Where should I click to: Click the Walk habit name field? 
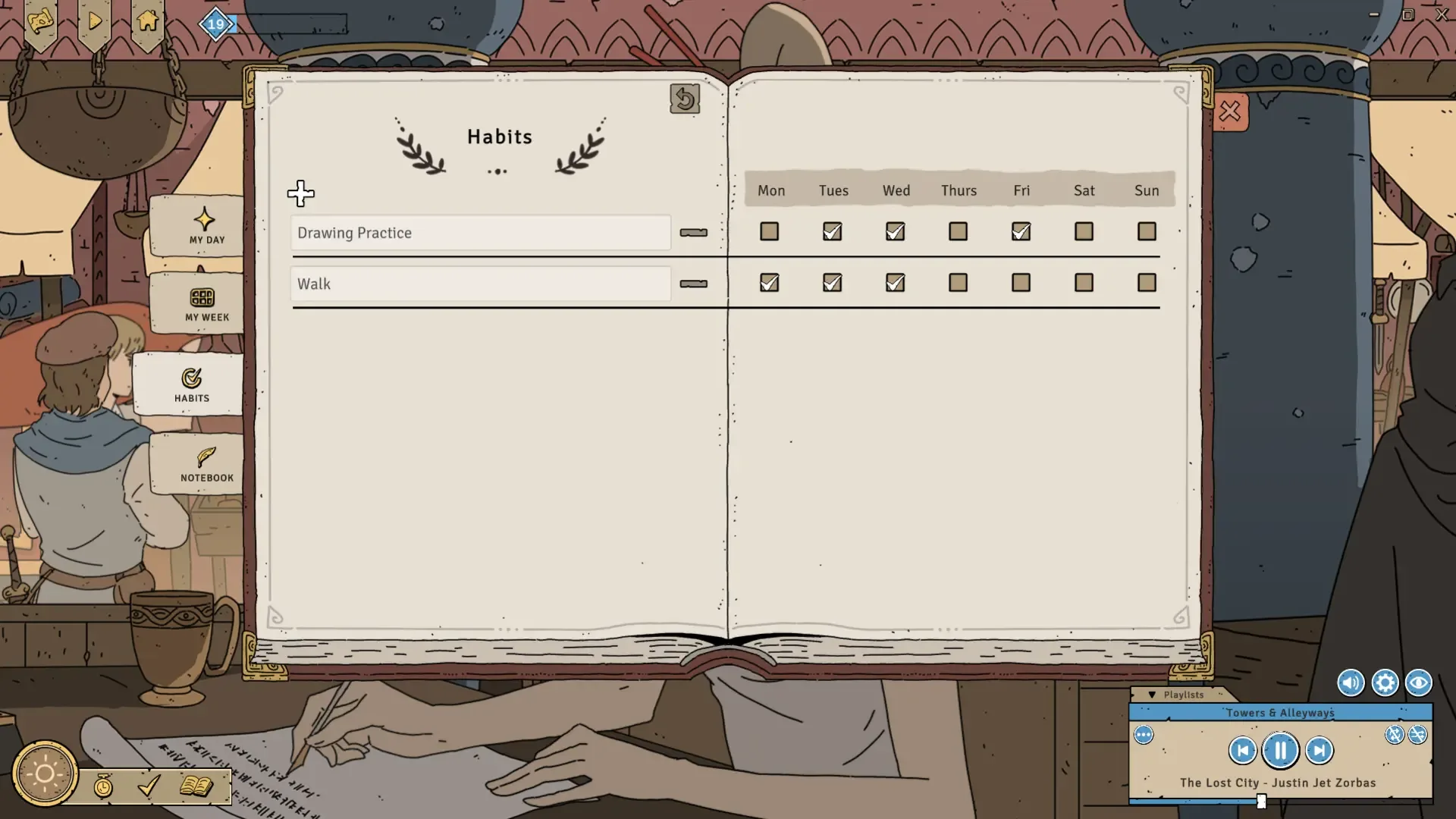480,284
